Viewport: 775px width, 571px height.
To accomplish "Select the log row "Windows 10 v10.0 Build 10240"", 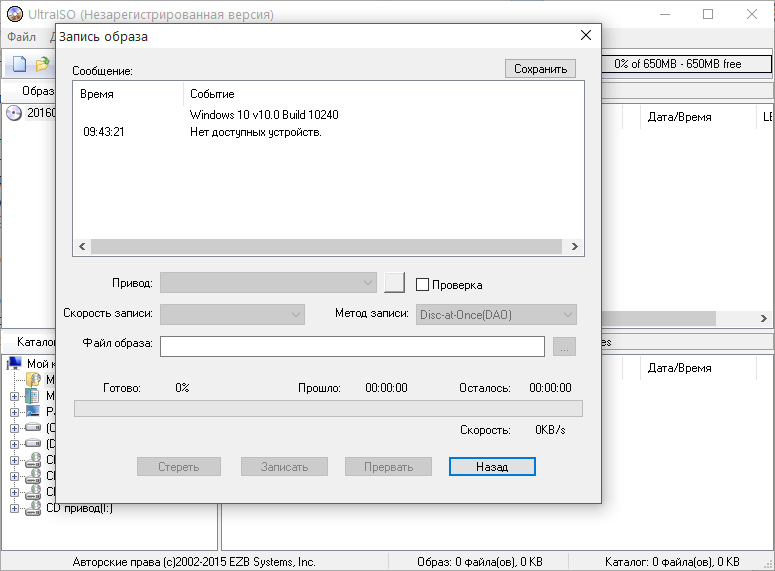I will point(264,115).
